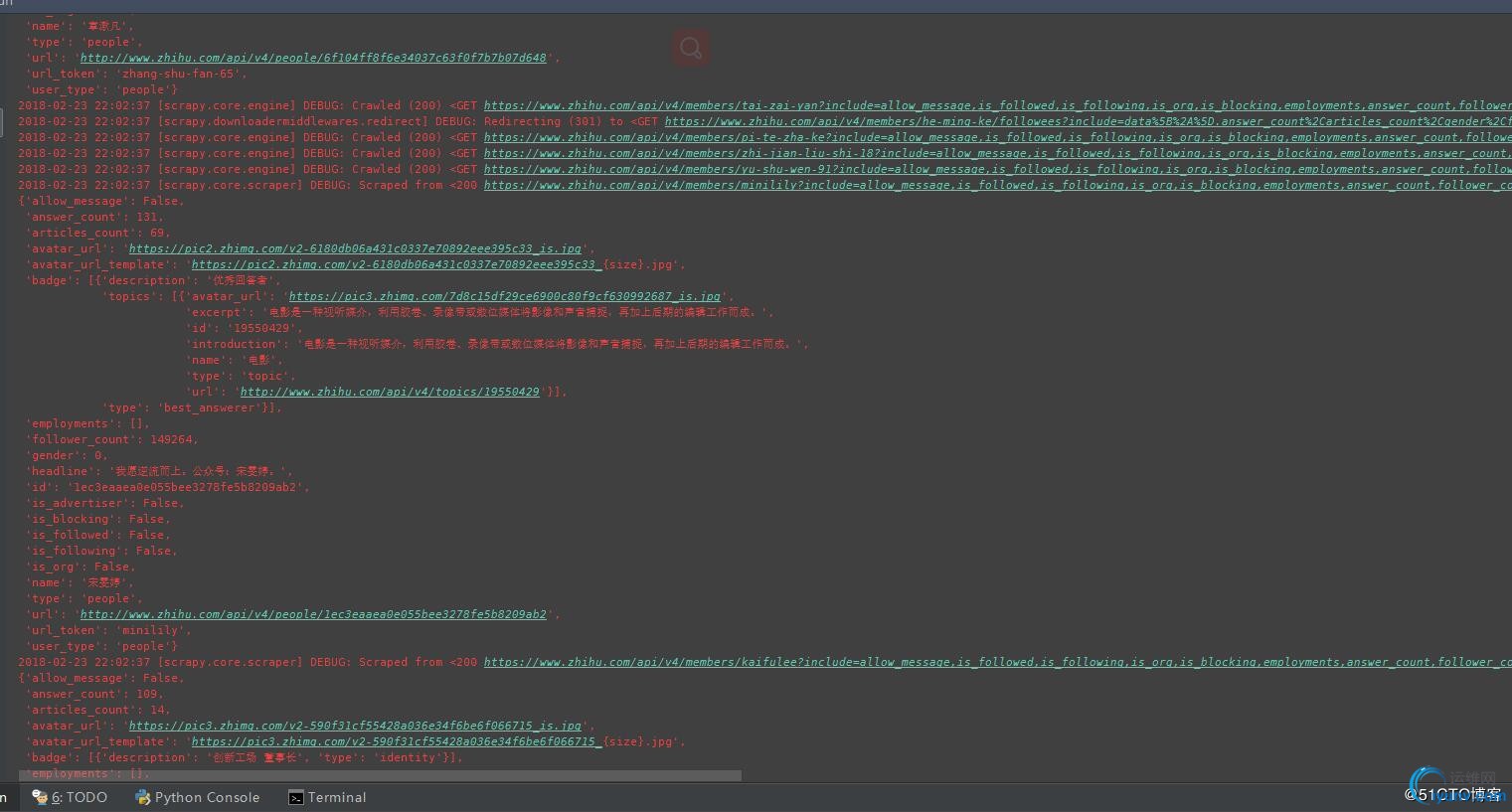Open the redirected he-ming-ke followees URL
The image size is (1512, 812).
click(x=1088, y=121)
